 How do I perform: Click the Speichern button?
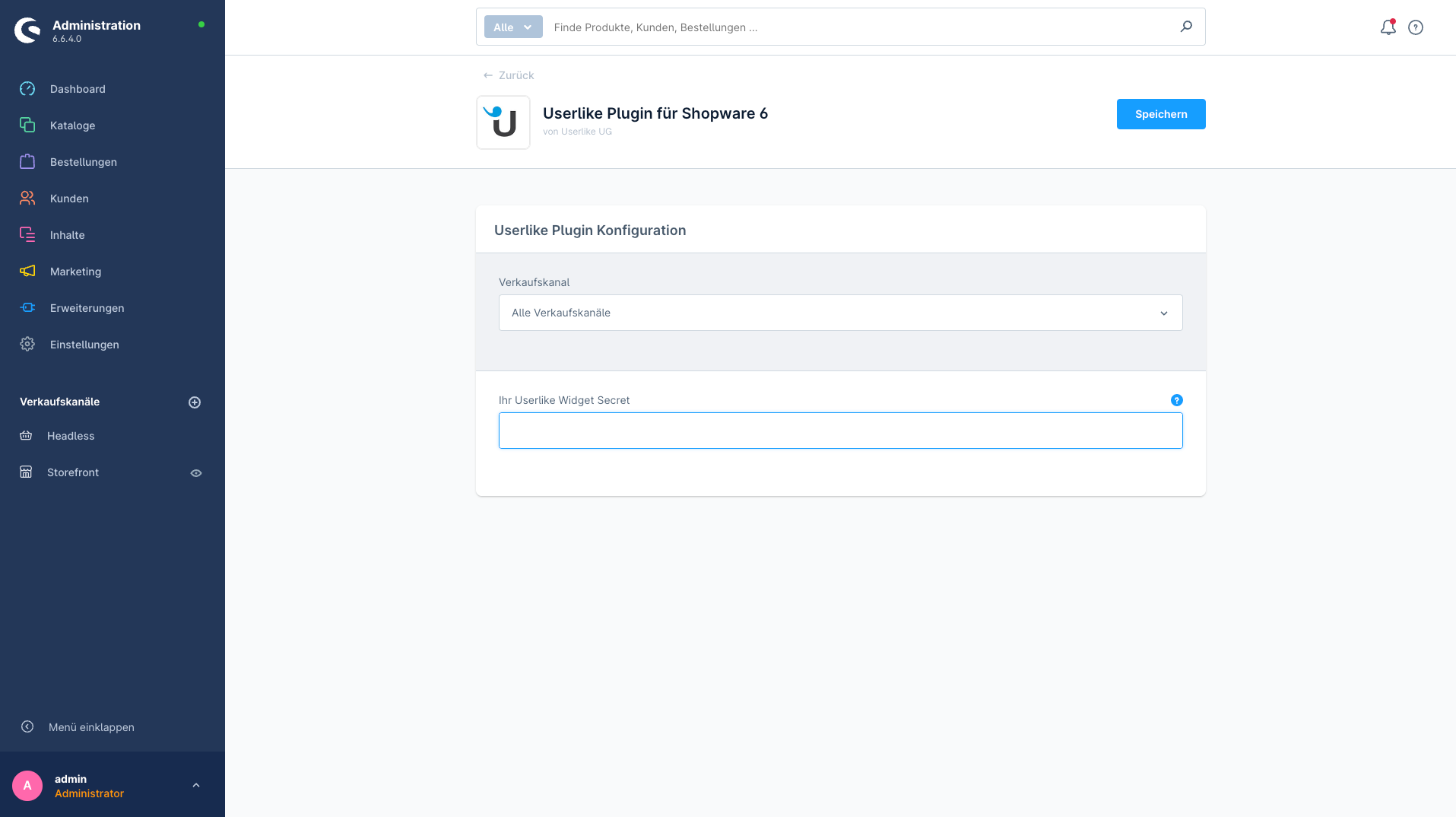pos(1161,114)
